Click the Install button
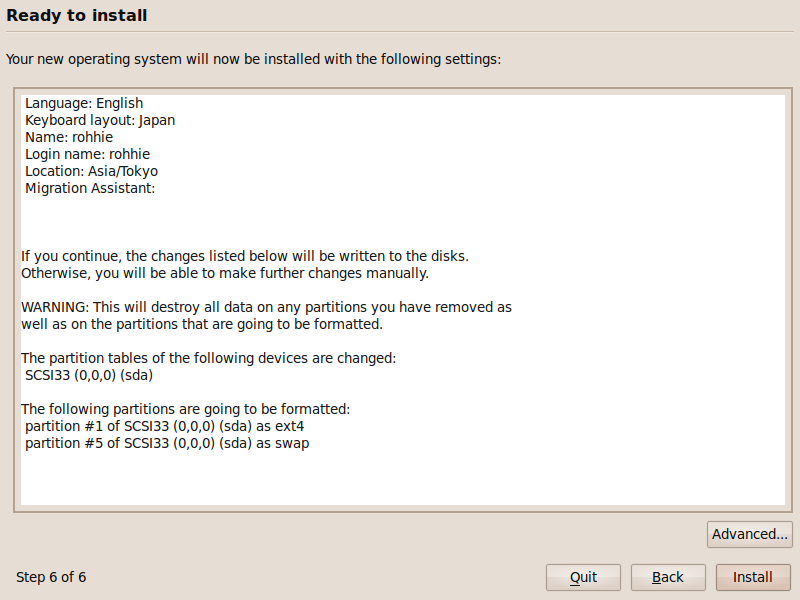This screenshot has height=600, width=800. pyautogui.click(x=753, y=577)
